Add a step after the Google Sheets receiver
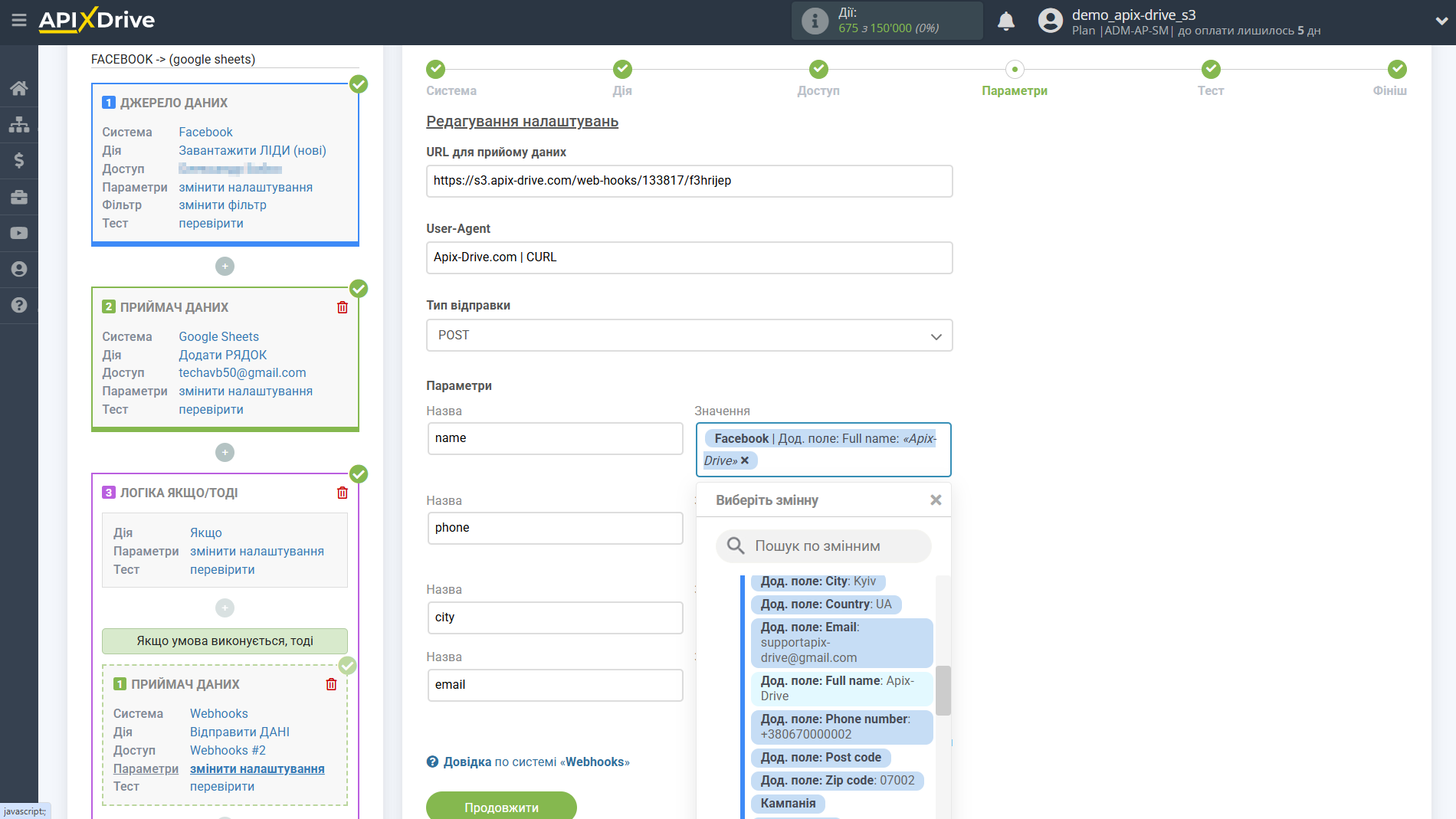 pyautogui.click(x=225, y=453)
